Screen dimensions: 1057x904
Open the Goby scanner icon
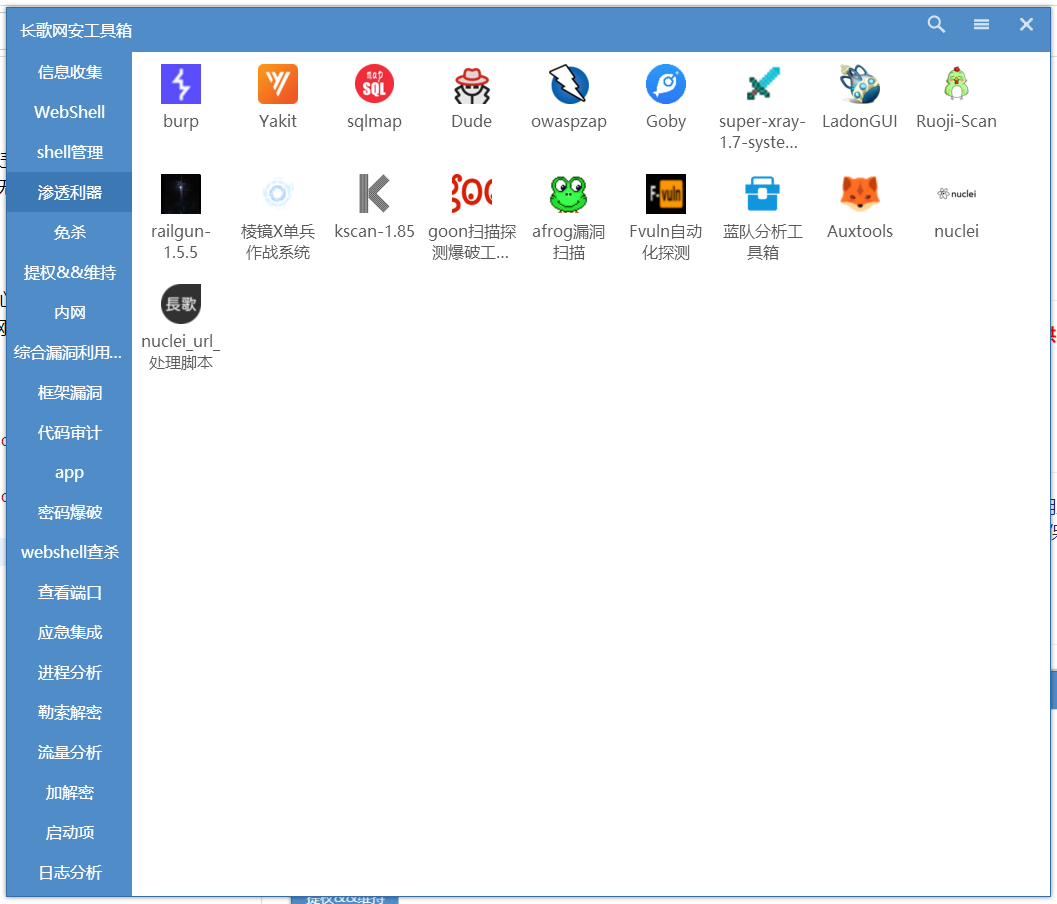pyautogui.click(x=665, y=84)
